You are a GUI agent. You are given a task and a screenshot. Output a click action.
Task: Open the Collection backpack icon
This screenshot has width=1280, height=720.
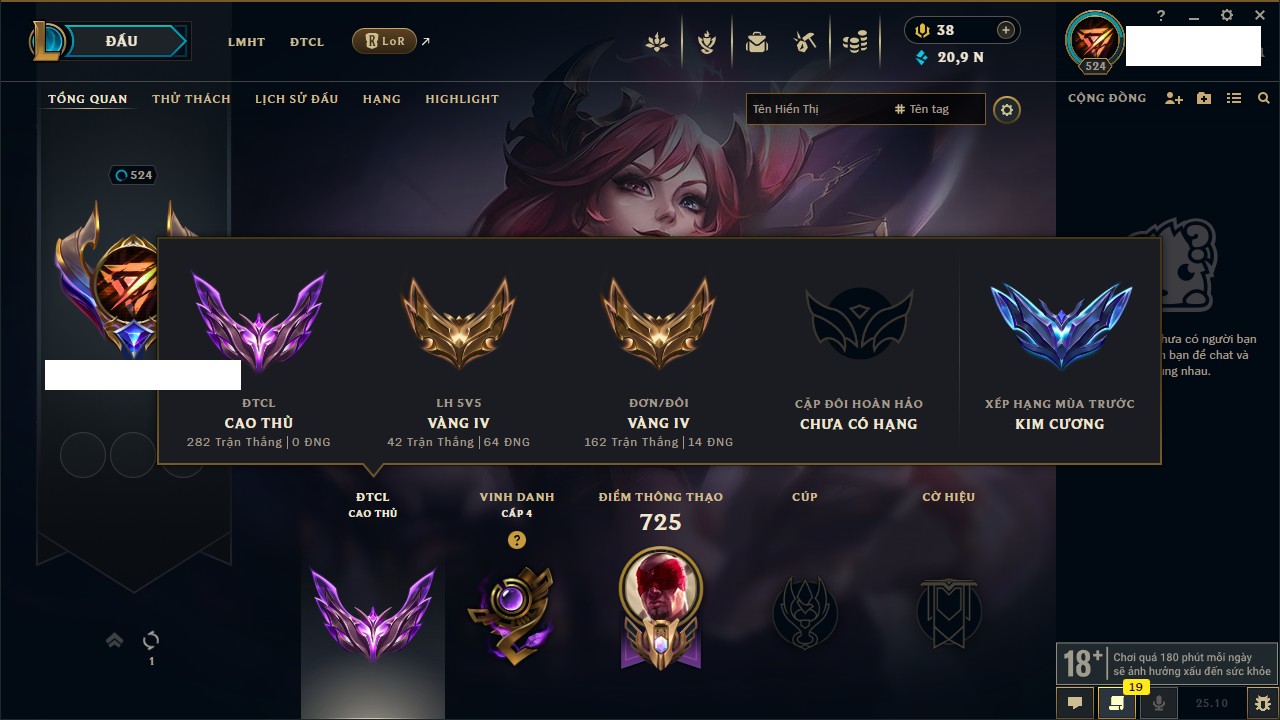pyautogui.click(x=757, y=42)
